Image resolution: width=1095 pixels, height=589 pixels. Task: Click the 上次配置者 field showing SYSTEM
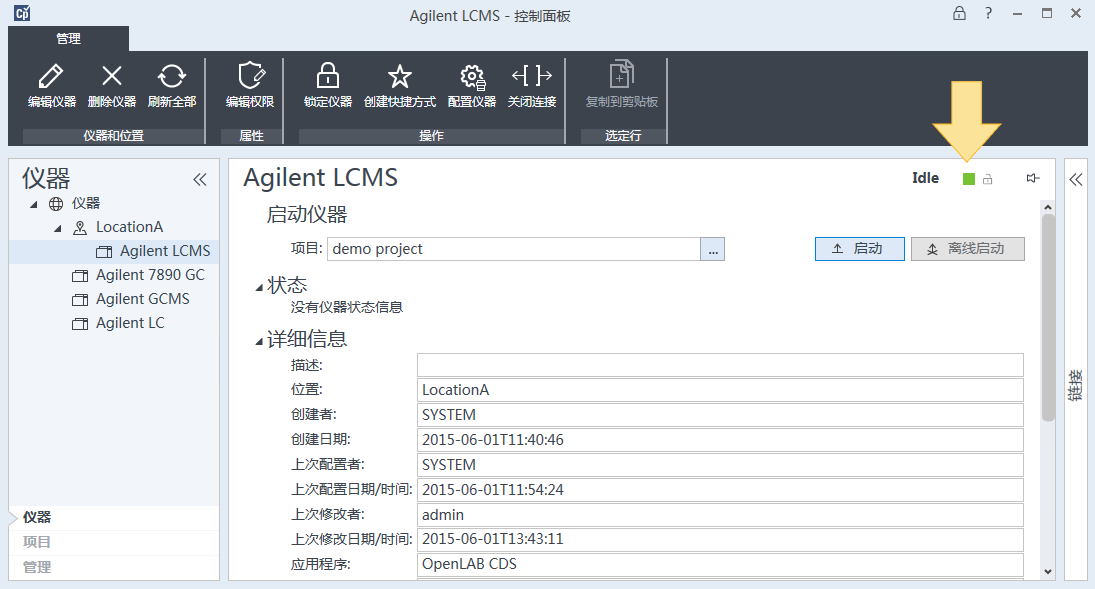[x=720, y=465]
